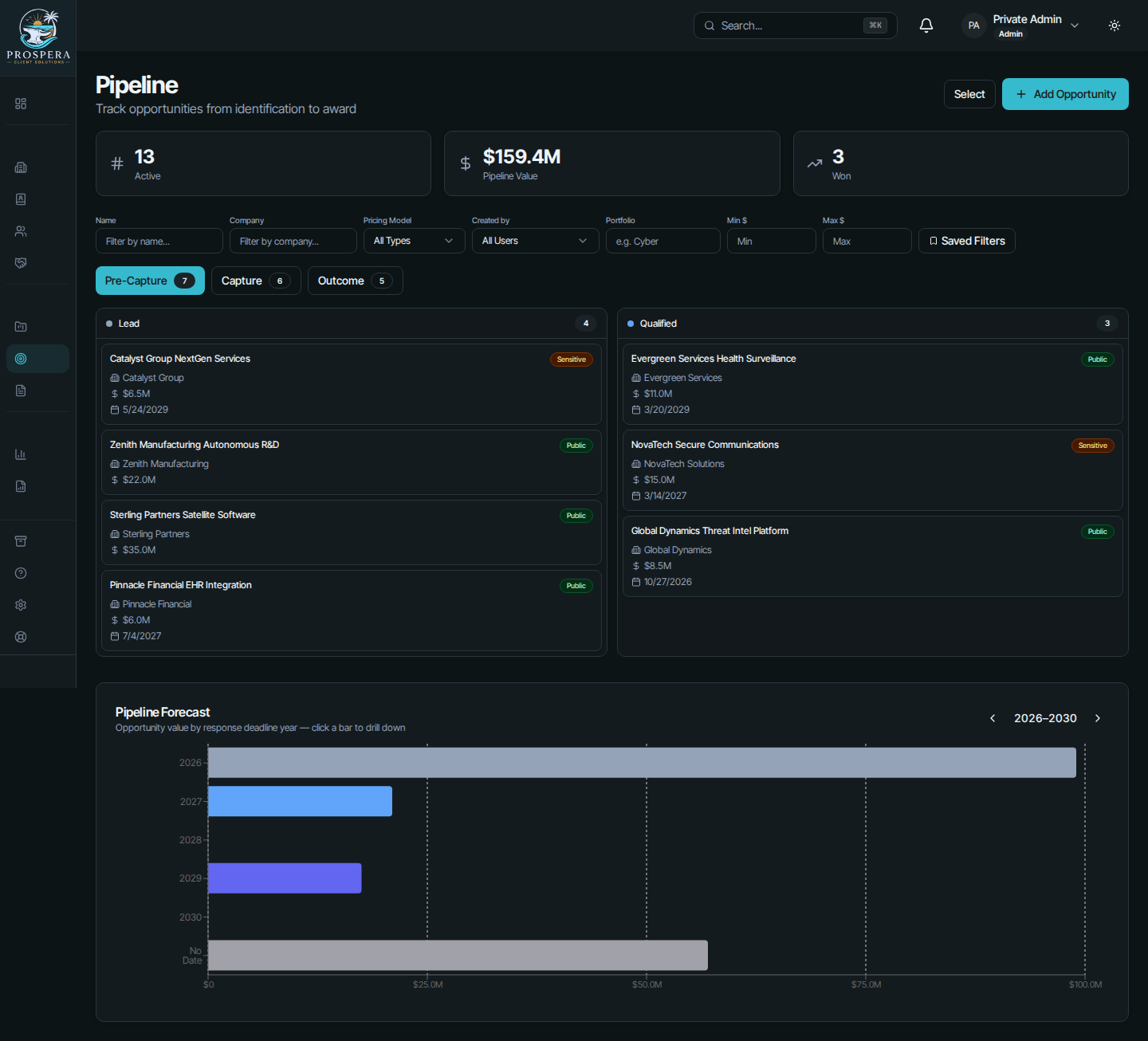
Task: Go to next forecast year range
Action: [x=1098, y=718]
